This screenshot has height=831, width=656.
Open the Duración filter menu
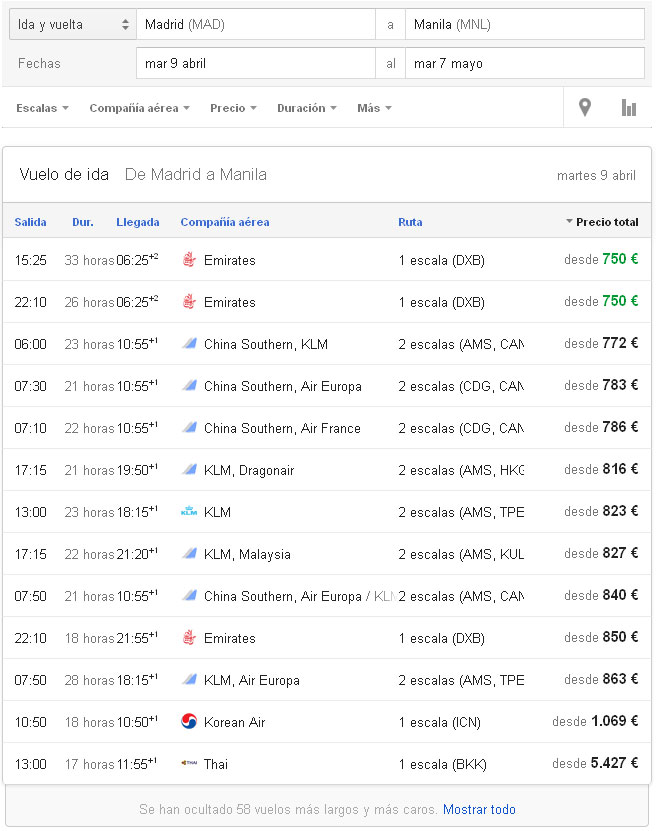pos(307,108)
